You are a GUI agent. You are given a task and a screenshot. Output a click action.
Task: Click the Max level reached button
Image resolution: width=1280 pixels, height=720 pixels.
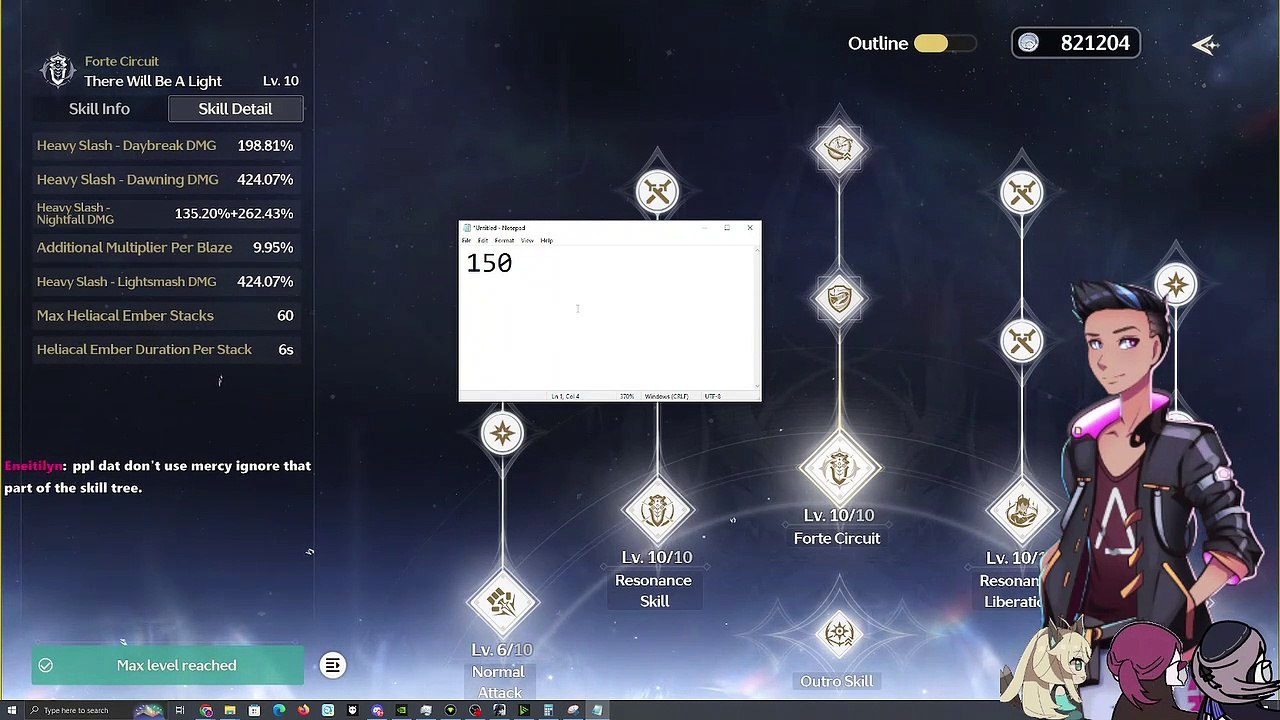(x=167, y=665)
